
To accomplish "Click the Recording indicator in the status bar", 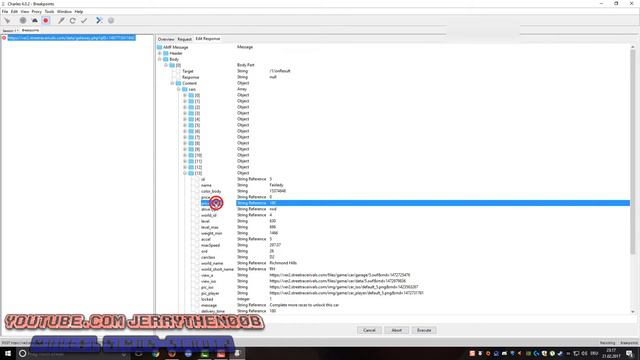I will (607, 343).
